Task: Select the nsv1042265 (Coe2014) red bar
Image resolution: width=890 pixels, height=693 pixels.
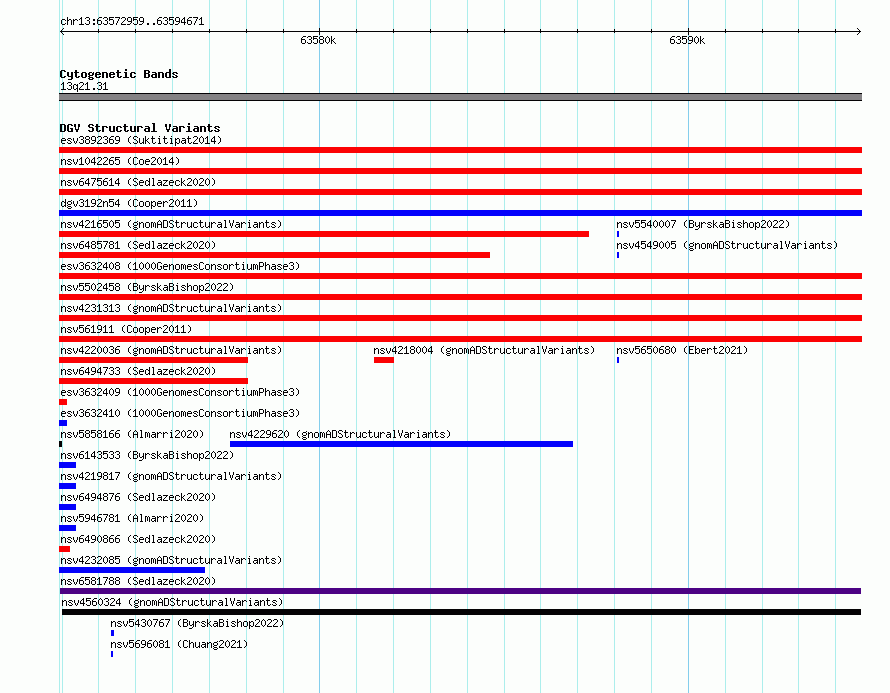Action: (x=460, y=171)
